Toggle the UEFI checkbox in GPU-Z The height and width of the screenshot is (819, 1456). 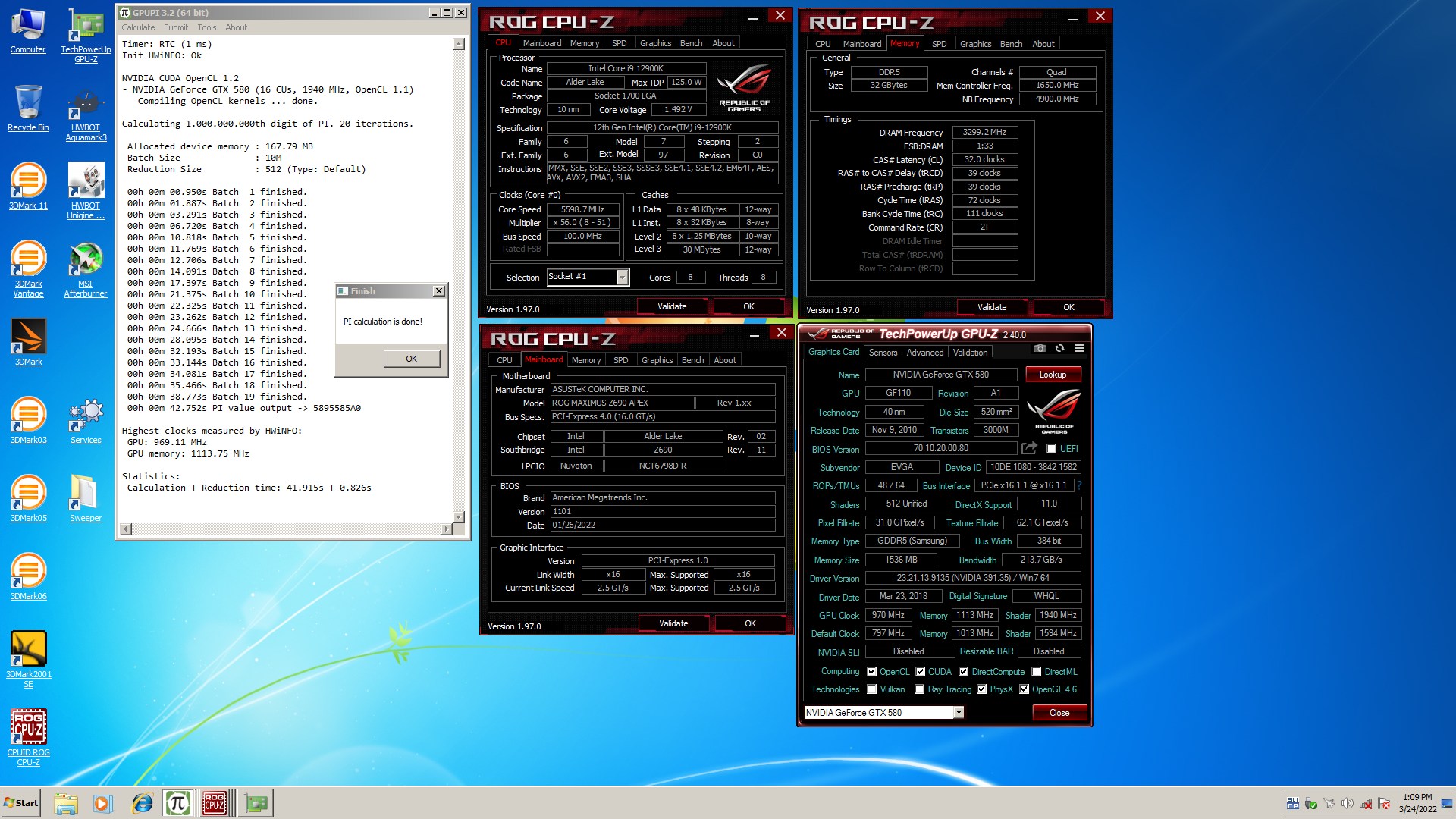(1051, 449)
